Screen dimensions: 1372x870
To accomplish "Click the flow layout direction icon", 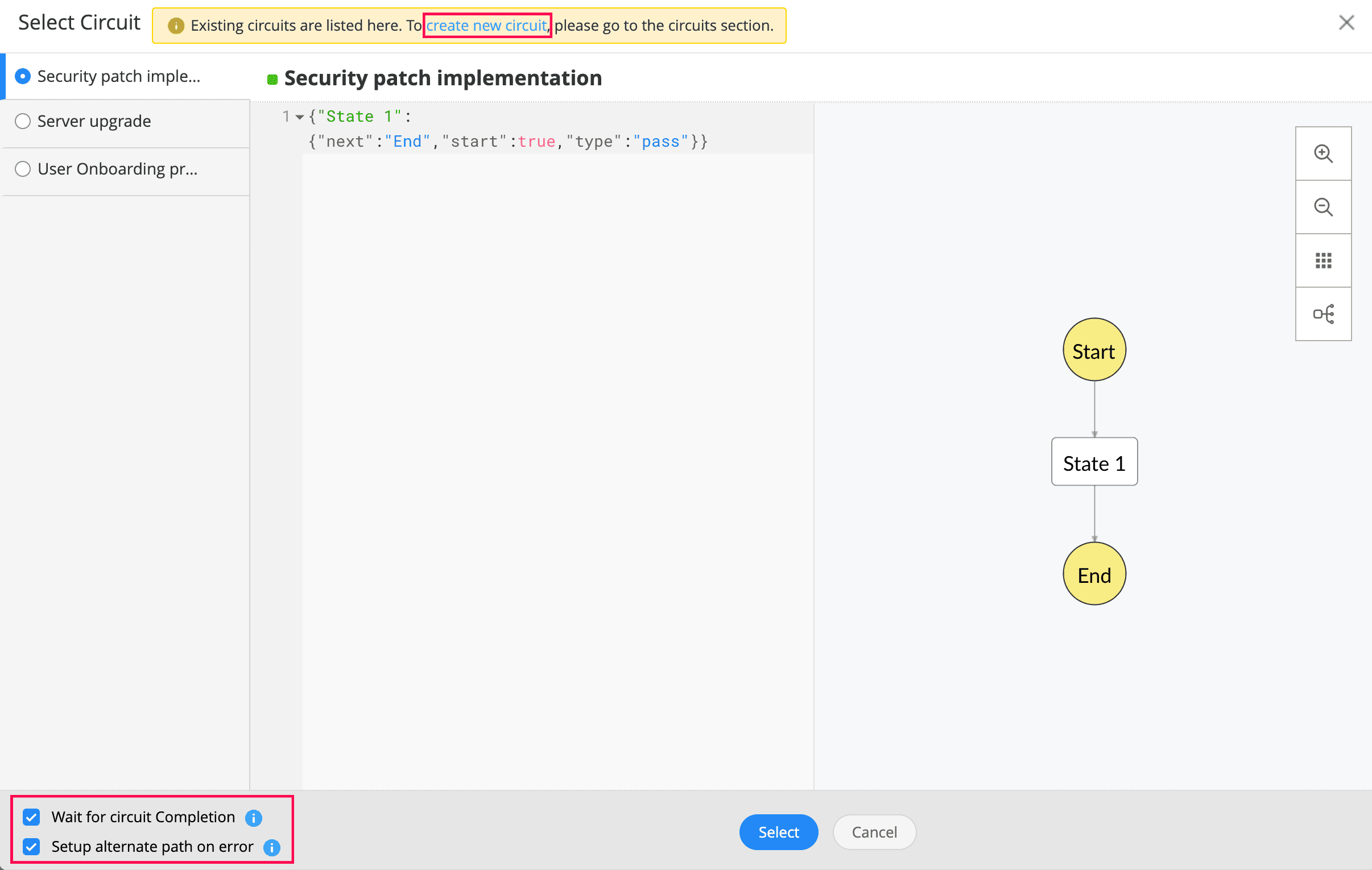I will pyautogui.click(x=1323, y=314).
